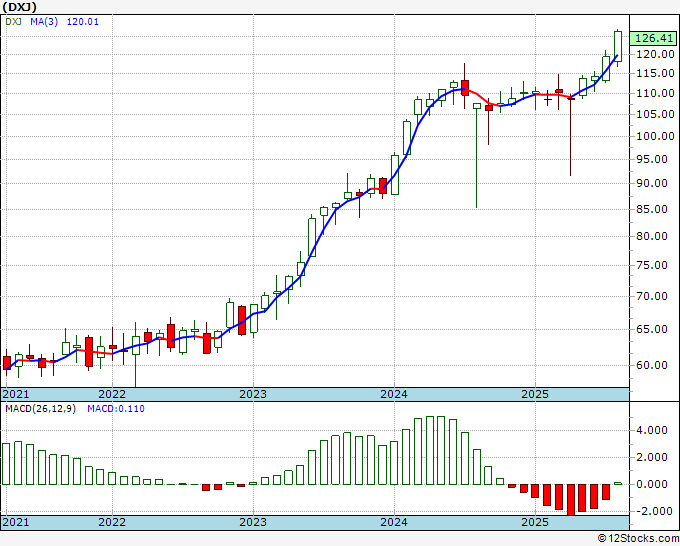Click 2022 on the price chart time axis
680x546 pixels.
112,394
